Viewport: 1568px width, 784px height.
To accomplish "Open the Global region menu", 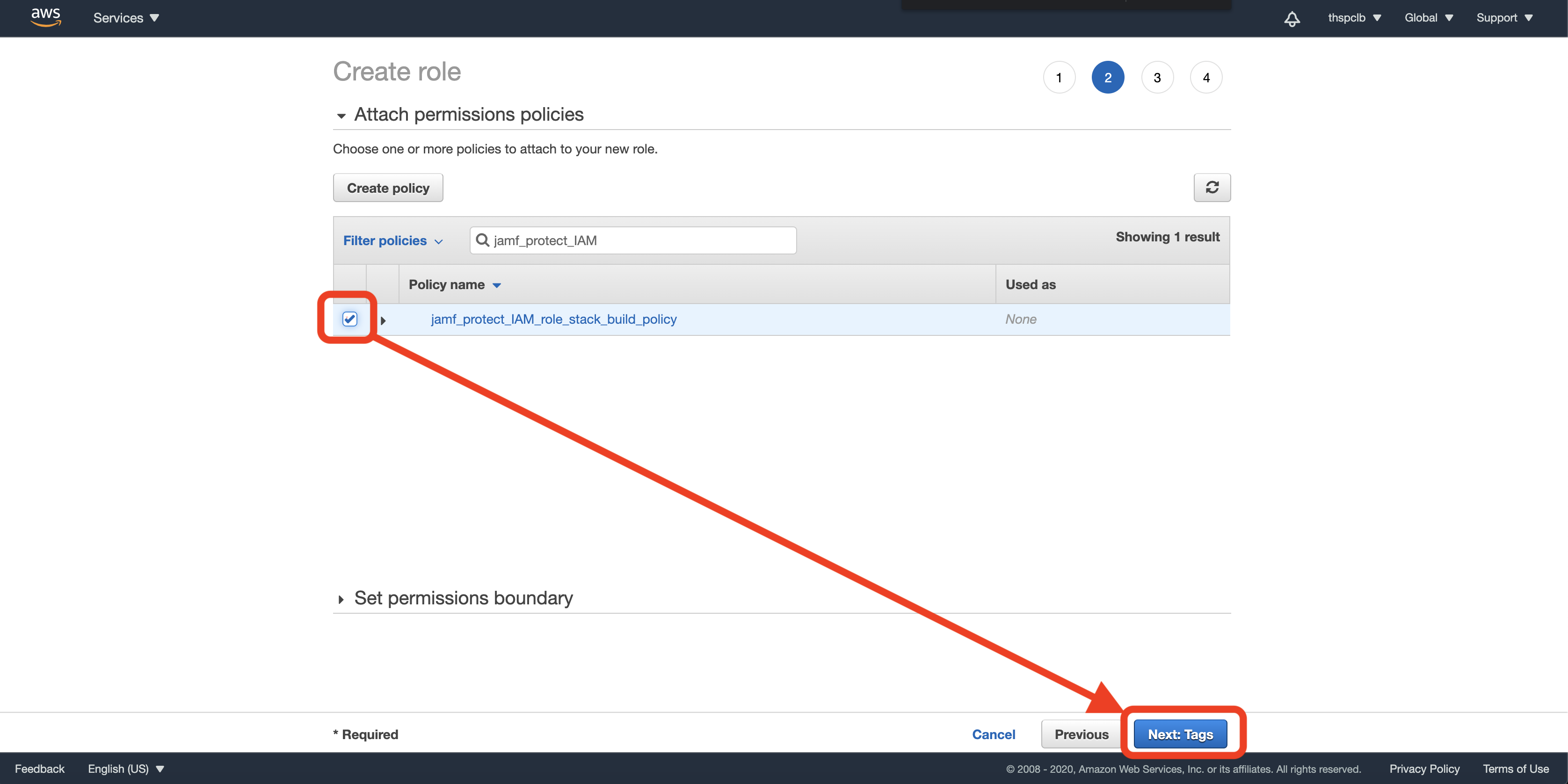I will [x=1428, y=18].
